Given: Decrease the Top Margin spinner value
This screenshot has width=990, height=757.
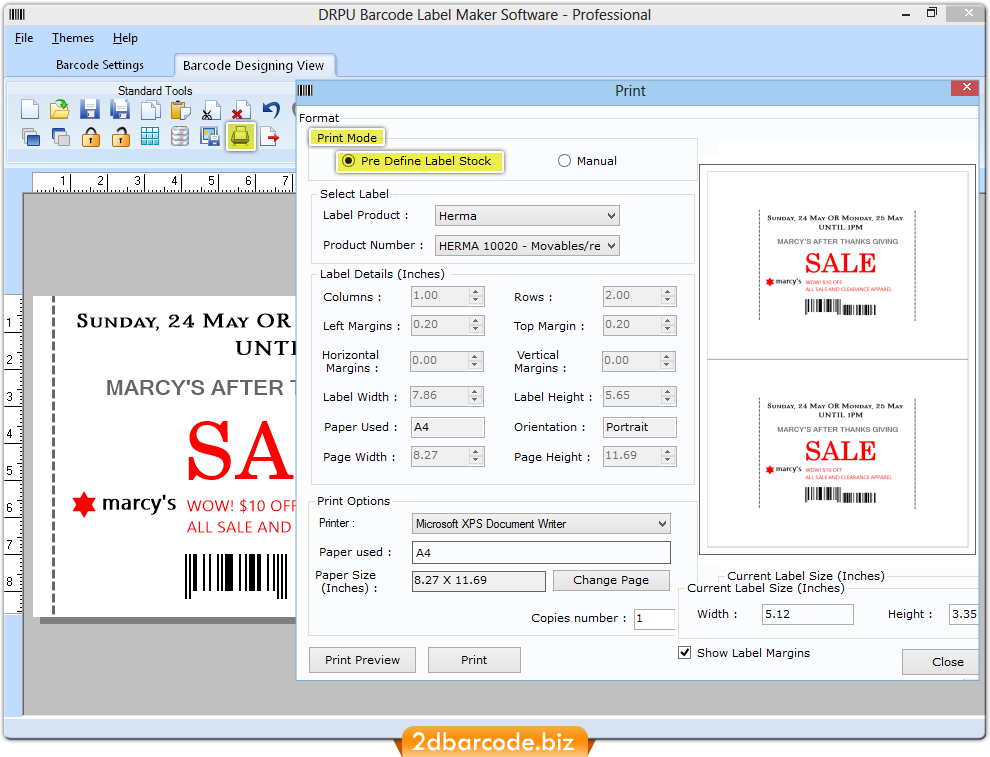Looking at the screenshot, I should (x=668, y=330).
